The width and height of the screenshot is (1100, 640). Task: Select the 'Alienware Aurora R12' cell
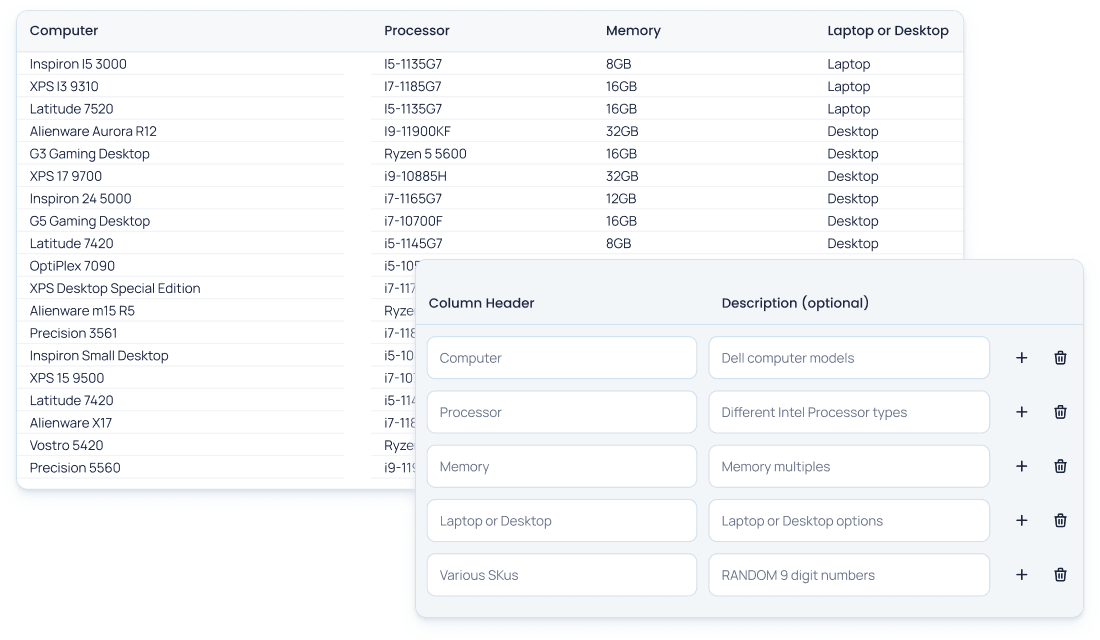point(93,131)
